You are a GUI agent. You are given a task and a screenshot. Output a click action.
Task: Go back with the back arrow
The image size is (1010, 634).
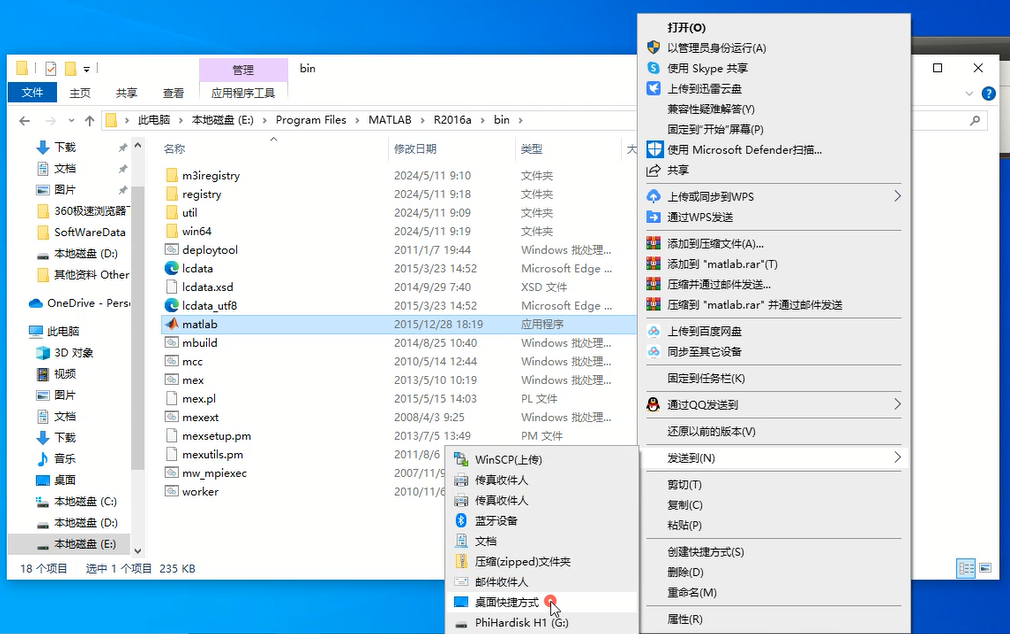(24, 120)
